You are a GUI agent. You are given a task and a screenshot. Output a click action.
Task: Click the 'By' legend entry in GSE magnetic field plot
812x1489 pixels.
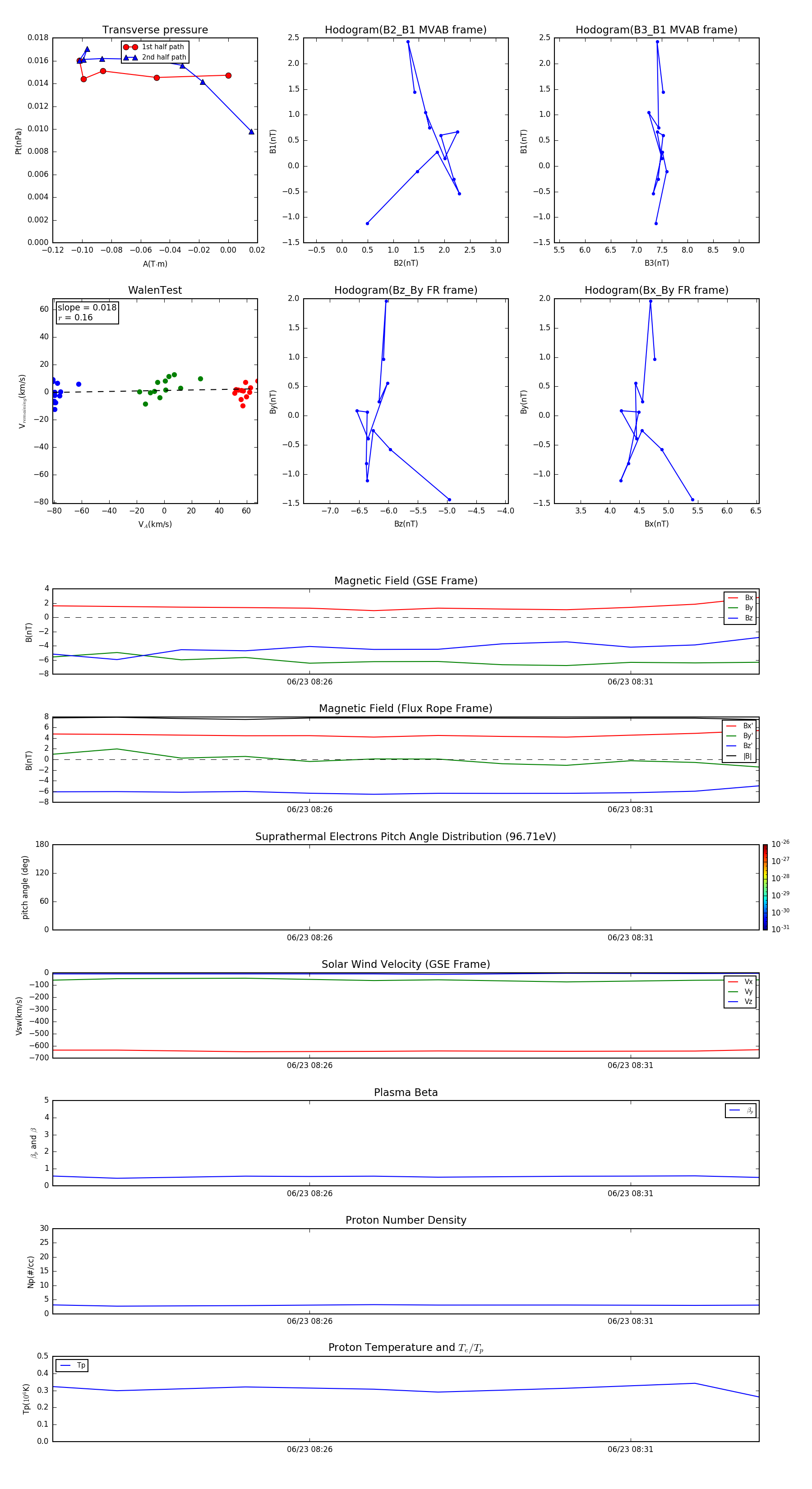click(740, 608)
